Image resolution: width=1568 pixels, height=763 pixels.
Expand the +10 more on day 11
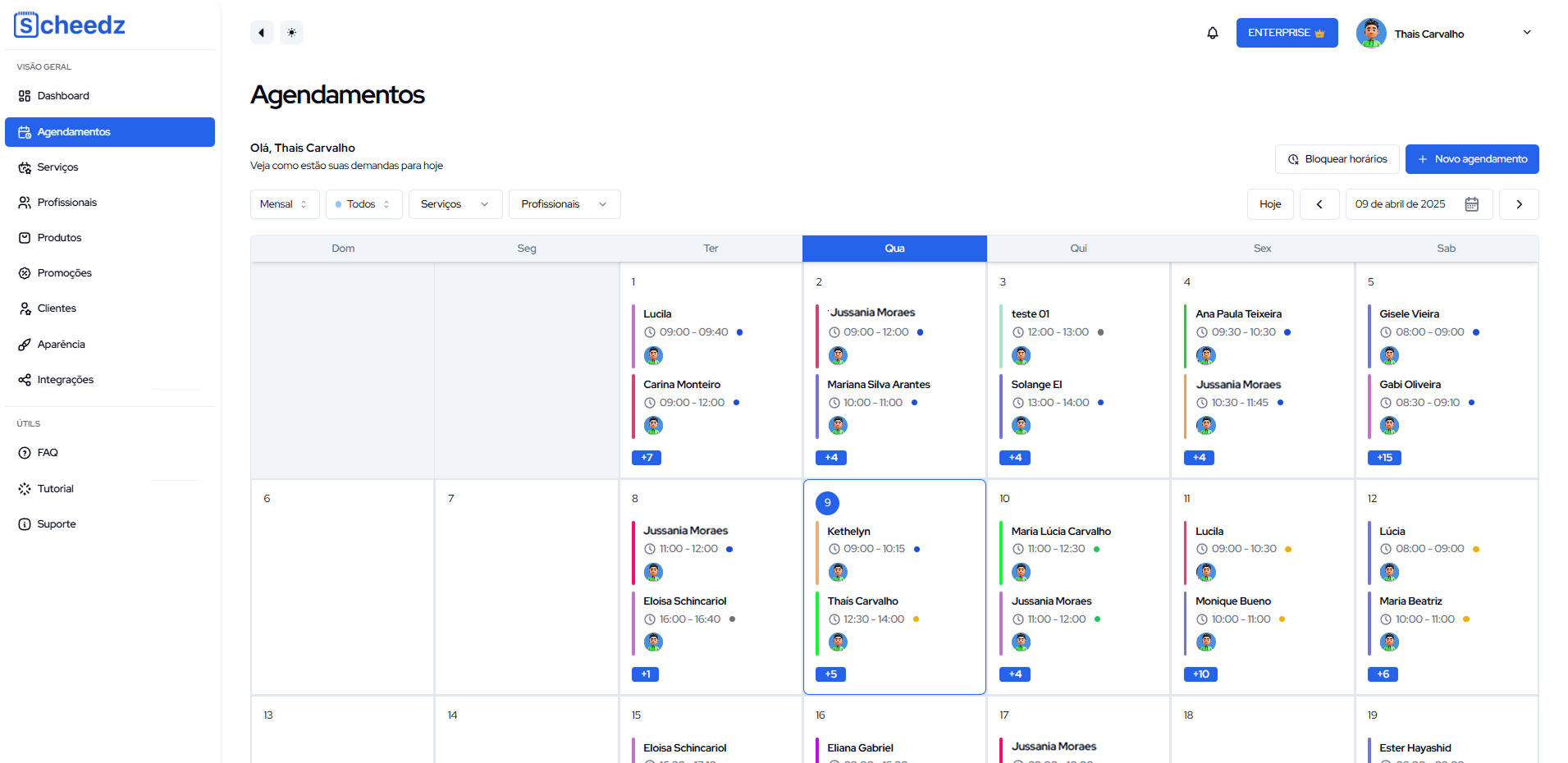[x=1200, y=674]
